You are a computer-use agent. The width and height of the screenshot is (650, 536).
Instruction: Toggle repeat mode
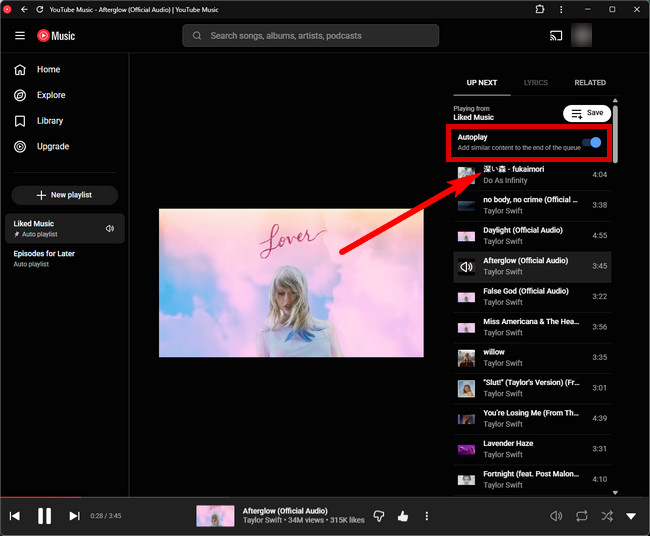pos(582,516)
